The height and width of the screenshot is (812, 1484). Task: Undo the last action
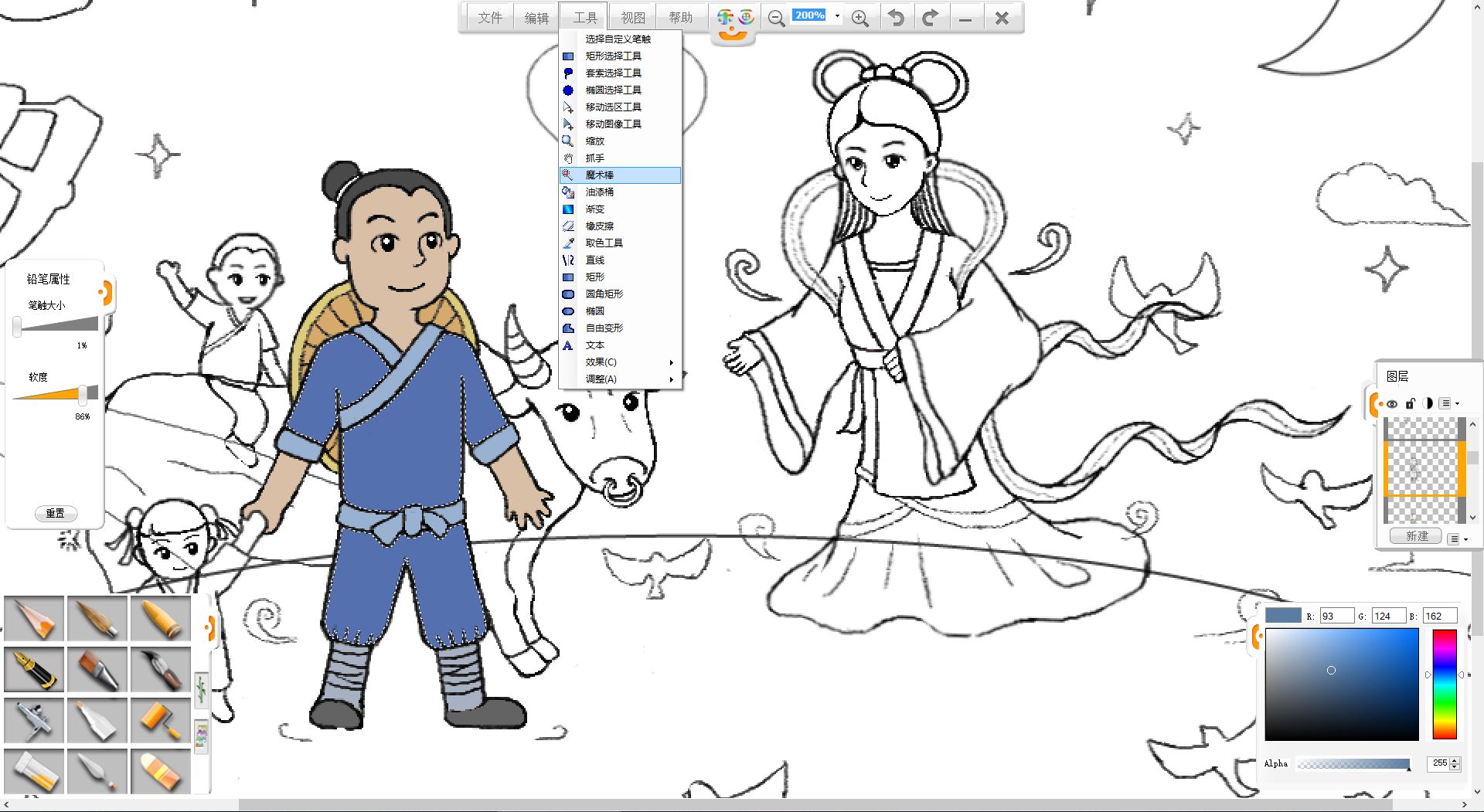coord(896,18)
